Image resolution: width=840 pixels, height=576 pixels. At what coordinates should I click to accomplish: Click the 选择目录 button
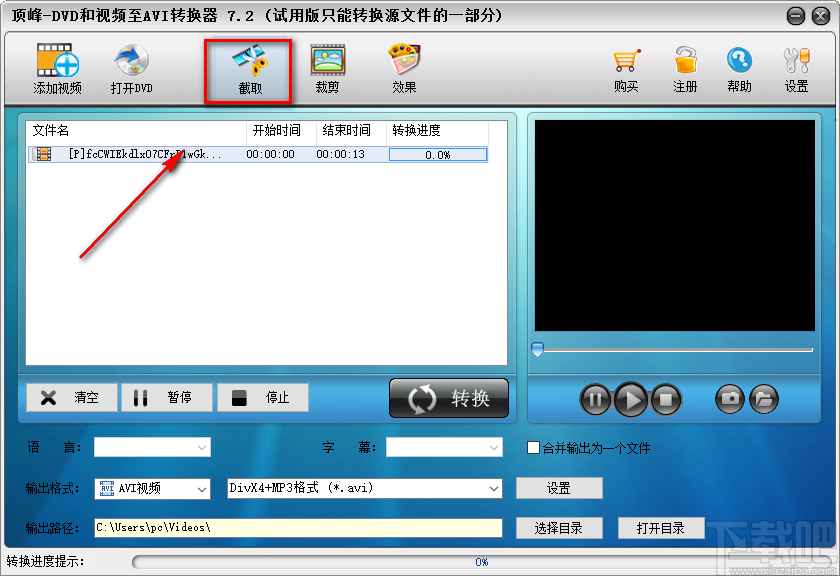pyautogui.click(x=559, y=528)
